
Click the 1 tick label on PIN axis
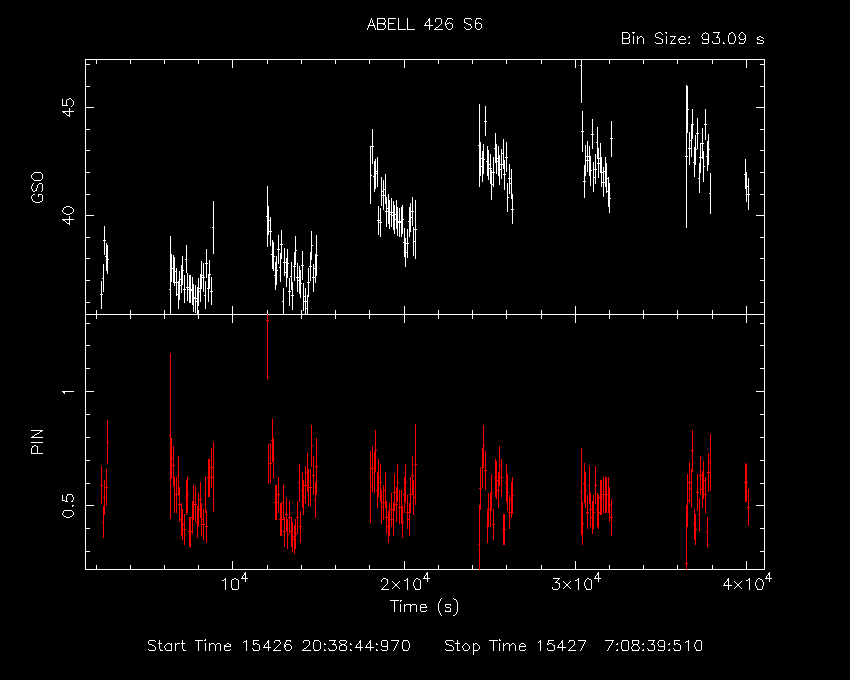point(69,391)
